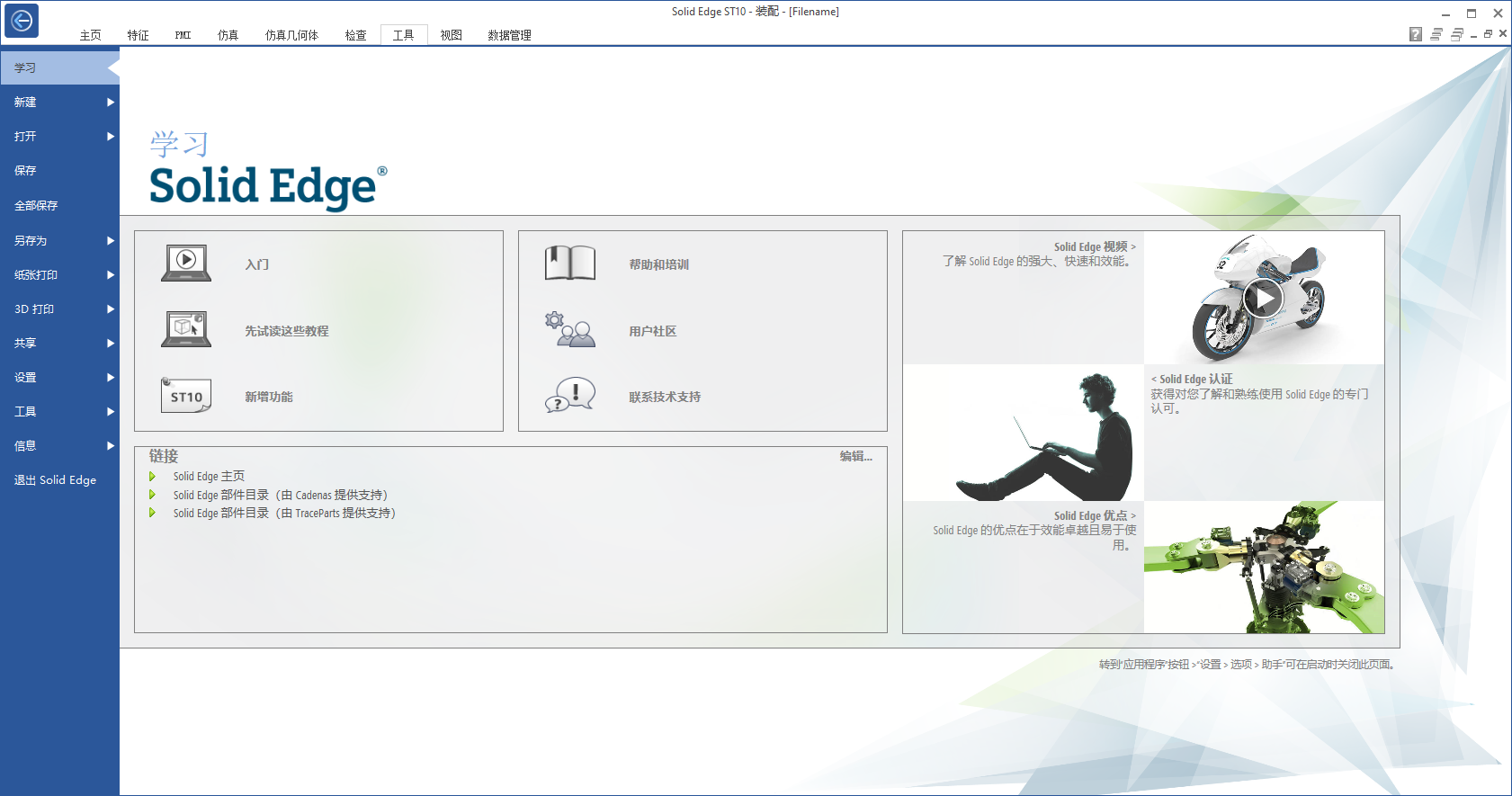Open the 用户社区 text link

click(653, 331)
